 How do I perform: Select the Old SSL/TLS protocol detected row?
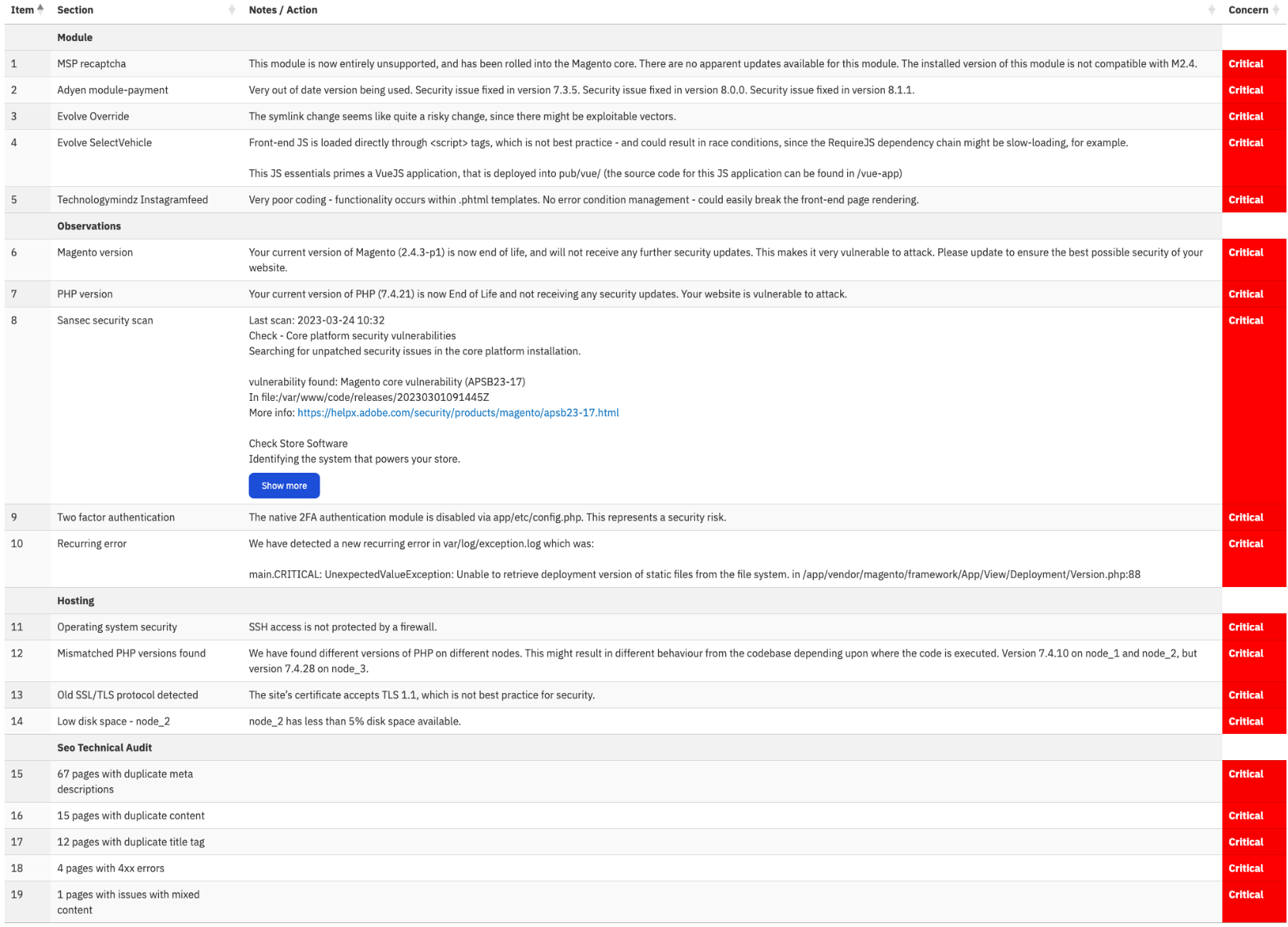pos(645,694)
